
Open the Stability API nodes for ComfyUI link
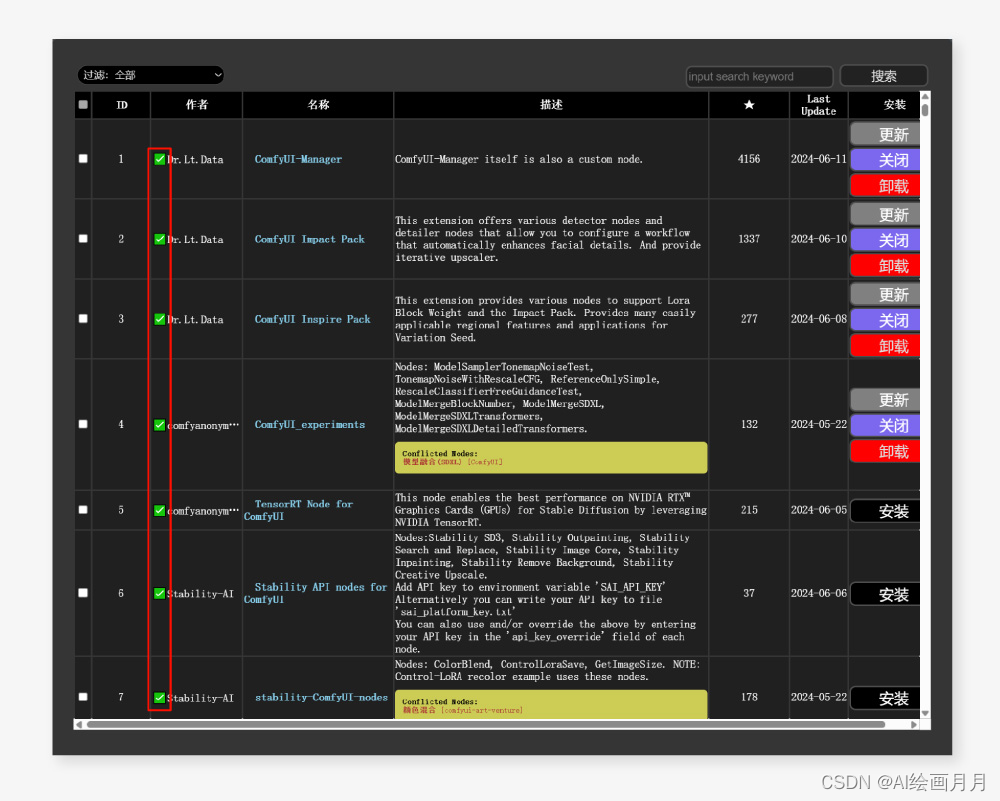pyautogui.click(x=316, y=593)
